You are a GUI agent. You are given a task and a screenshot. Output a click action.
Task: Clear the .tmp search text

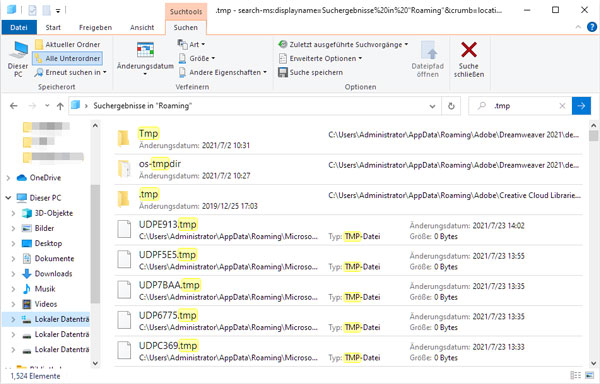tap(562, 106)
